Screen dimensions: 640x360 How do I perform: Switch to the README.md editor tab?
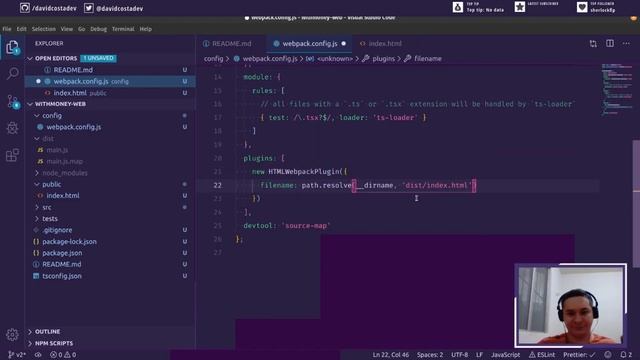[x=231, y=43]
